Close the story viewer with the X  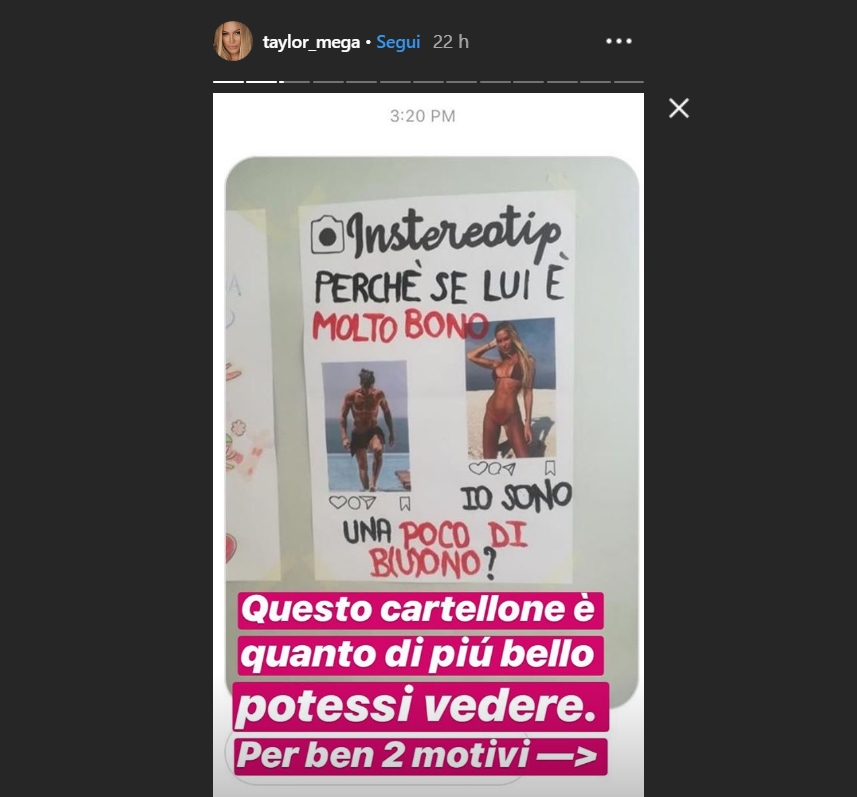[679, 108]
